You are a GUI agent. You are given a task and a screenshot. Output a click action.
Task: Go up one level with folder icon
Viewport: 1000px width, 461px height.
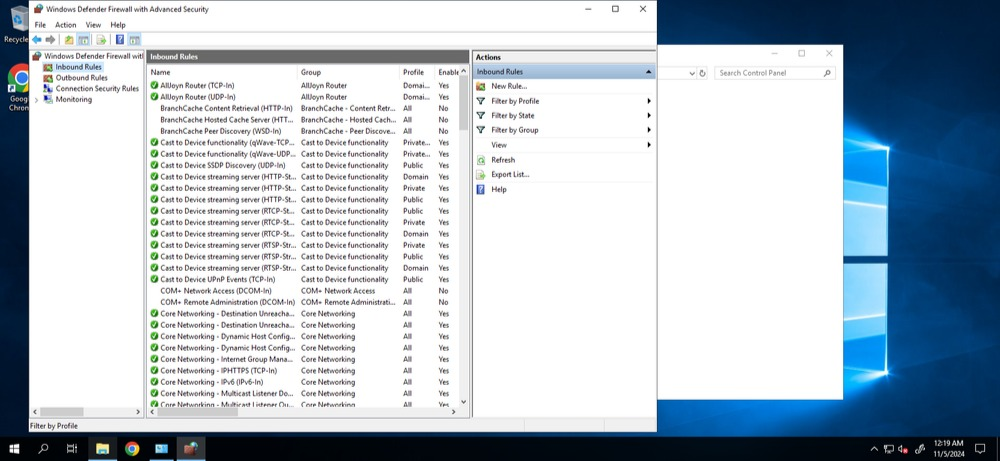pyautogui.click(x=69, y=40)
